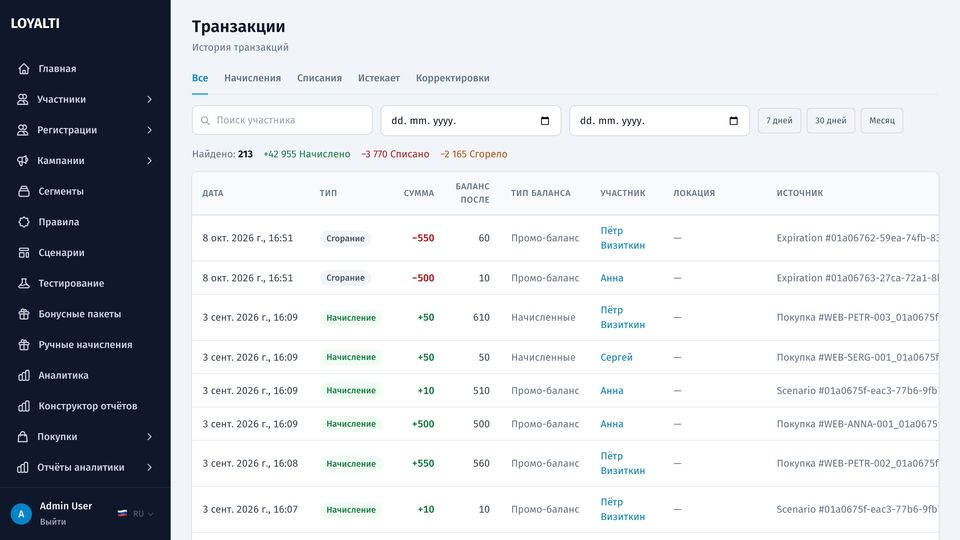
Task: Click the Сгорание badge in the −550 row
Action: point(345,238)
